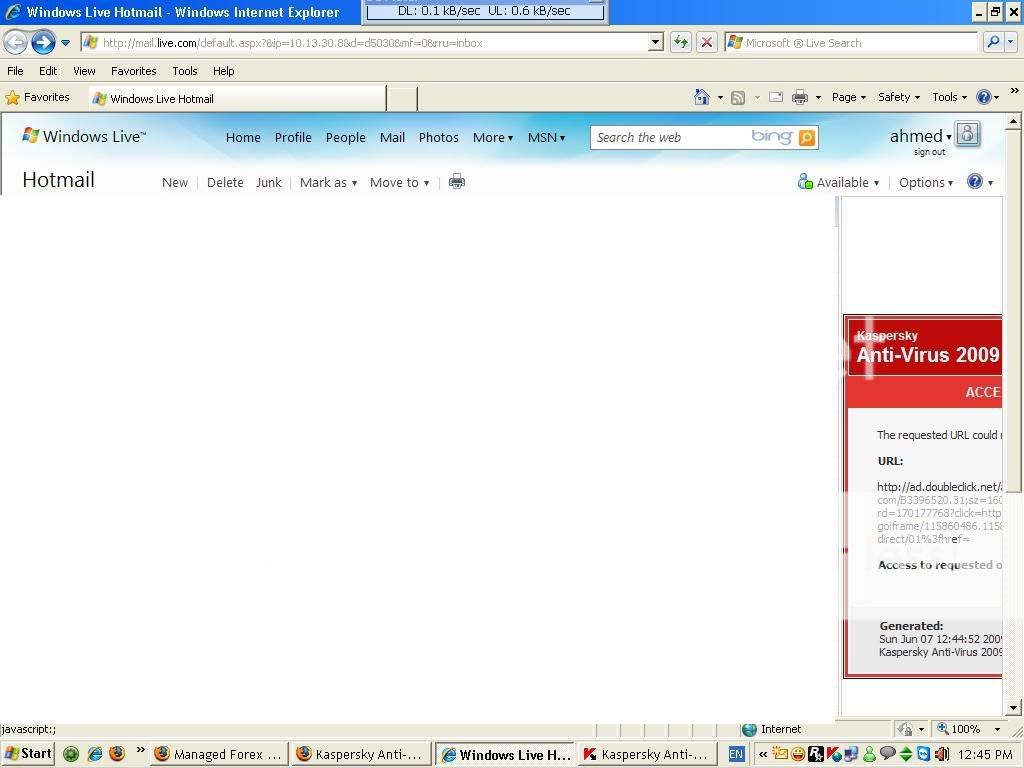Click the browser Forward arrow button
This screenshot has height=768, width=1024.
pyautogui.click(x=43, y=43)
